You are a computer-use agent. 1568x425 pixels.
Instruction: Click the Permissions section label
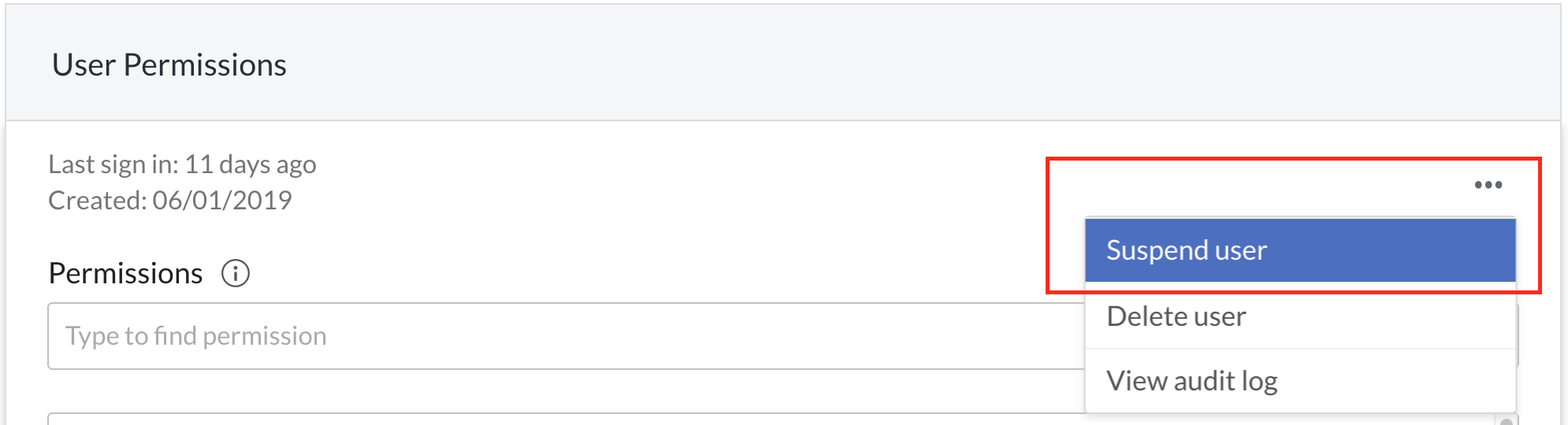[125, 273]
